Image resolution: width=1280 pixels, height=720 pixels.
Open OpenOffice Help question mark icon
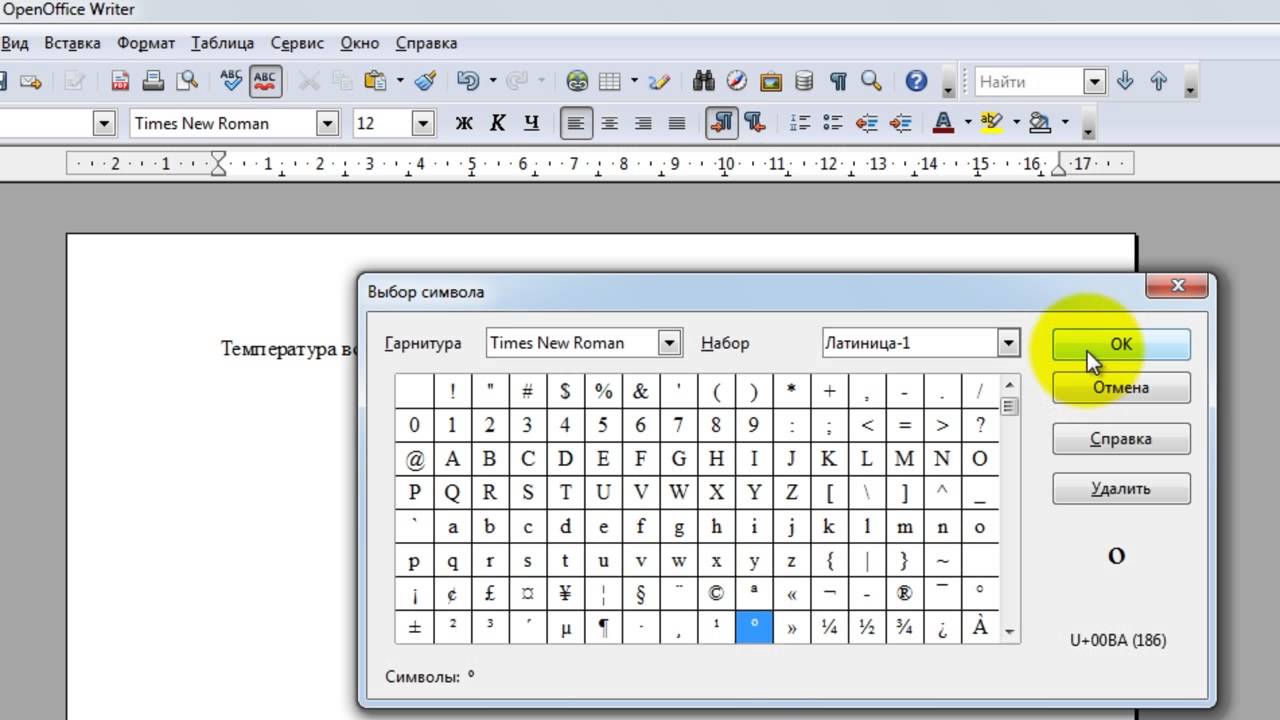[x=916, y=81]
